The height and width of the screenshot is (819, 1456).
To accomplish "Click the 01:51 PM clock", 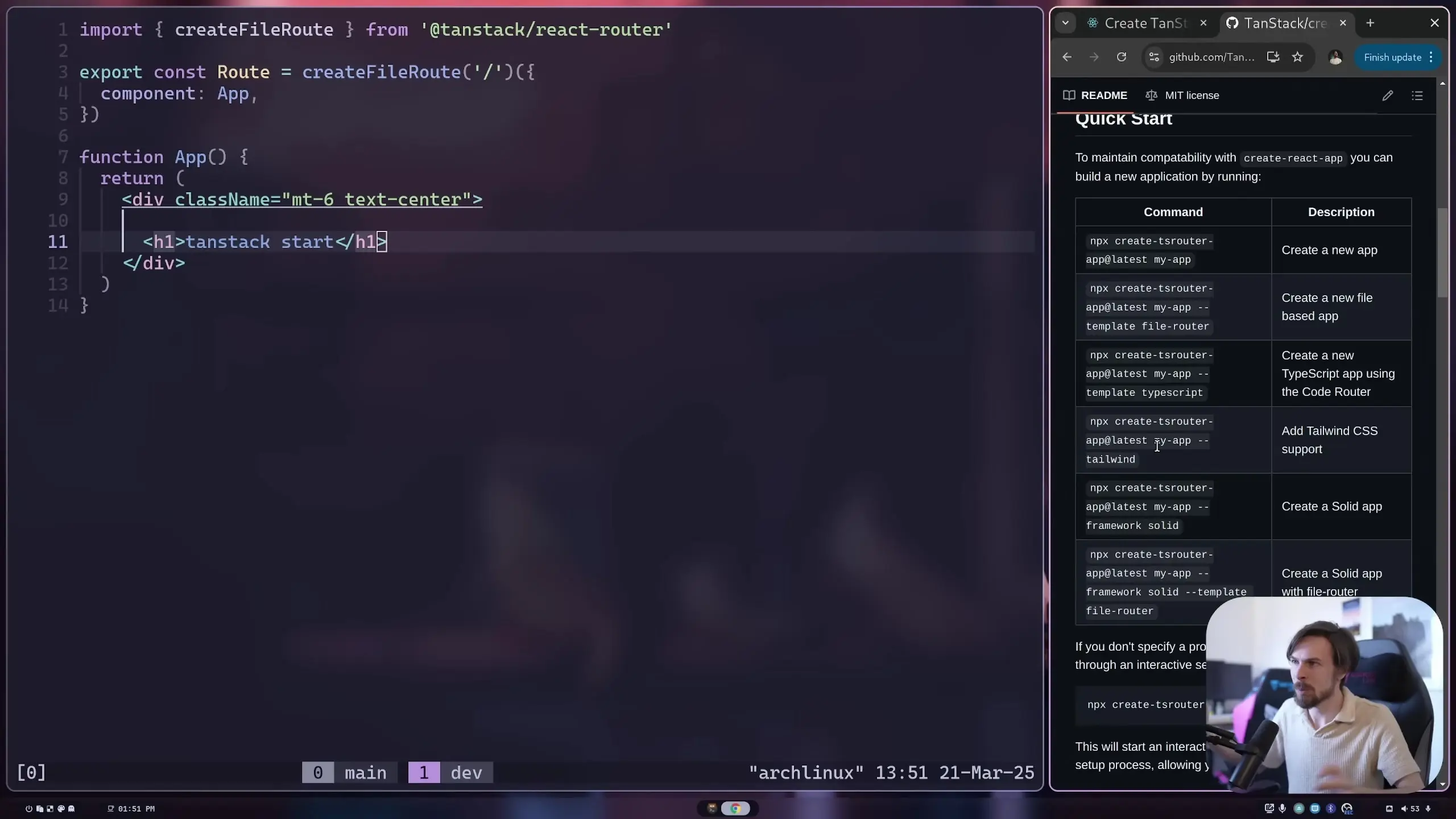I will point(131,808).
